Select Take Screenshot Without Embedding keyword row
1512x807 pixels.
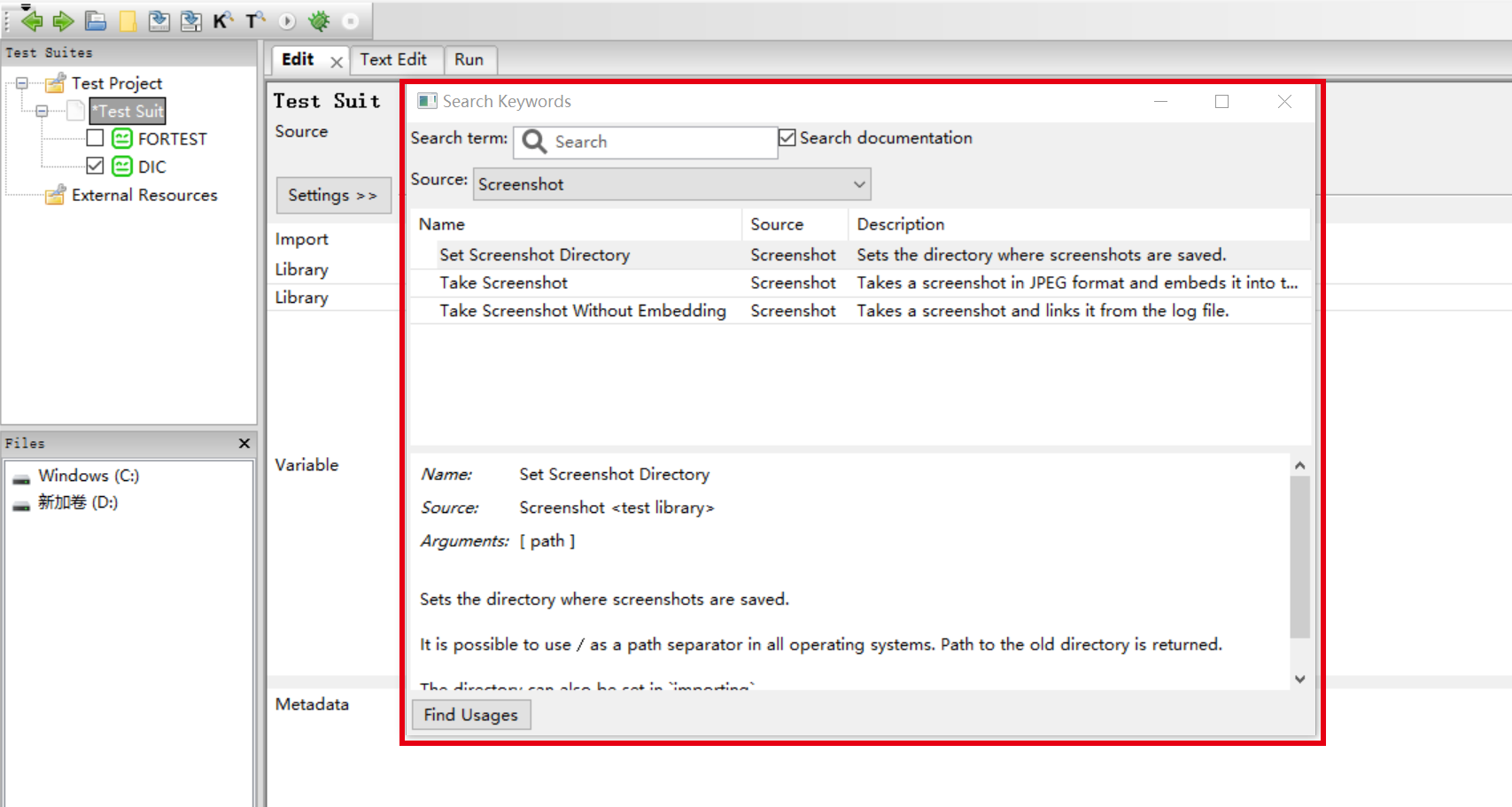pos(861,311)
